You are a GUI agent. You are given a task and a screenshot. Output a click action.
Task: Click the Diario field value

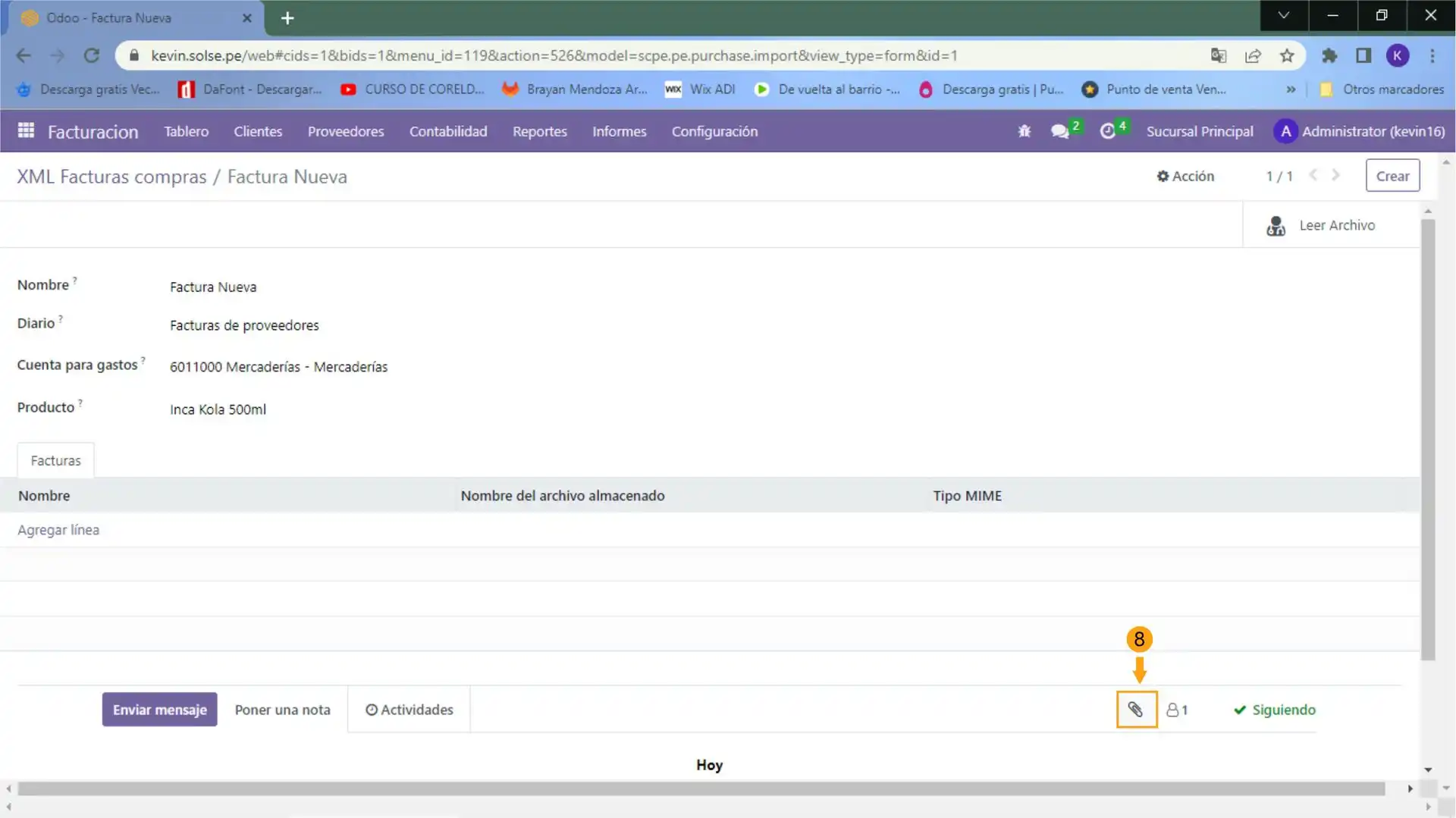[x=244, y=325]
